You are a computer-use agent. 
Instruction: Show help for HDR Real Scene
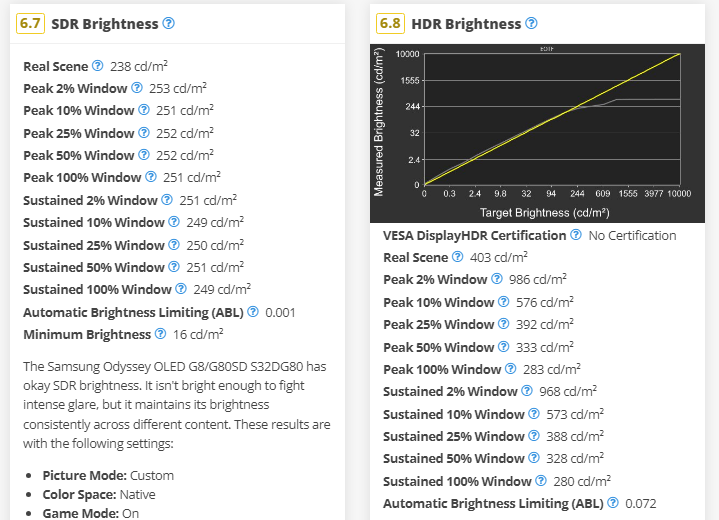click(457, 257)
